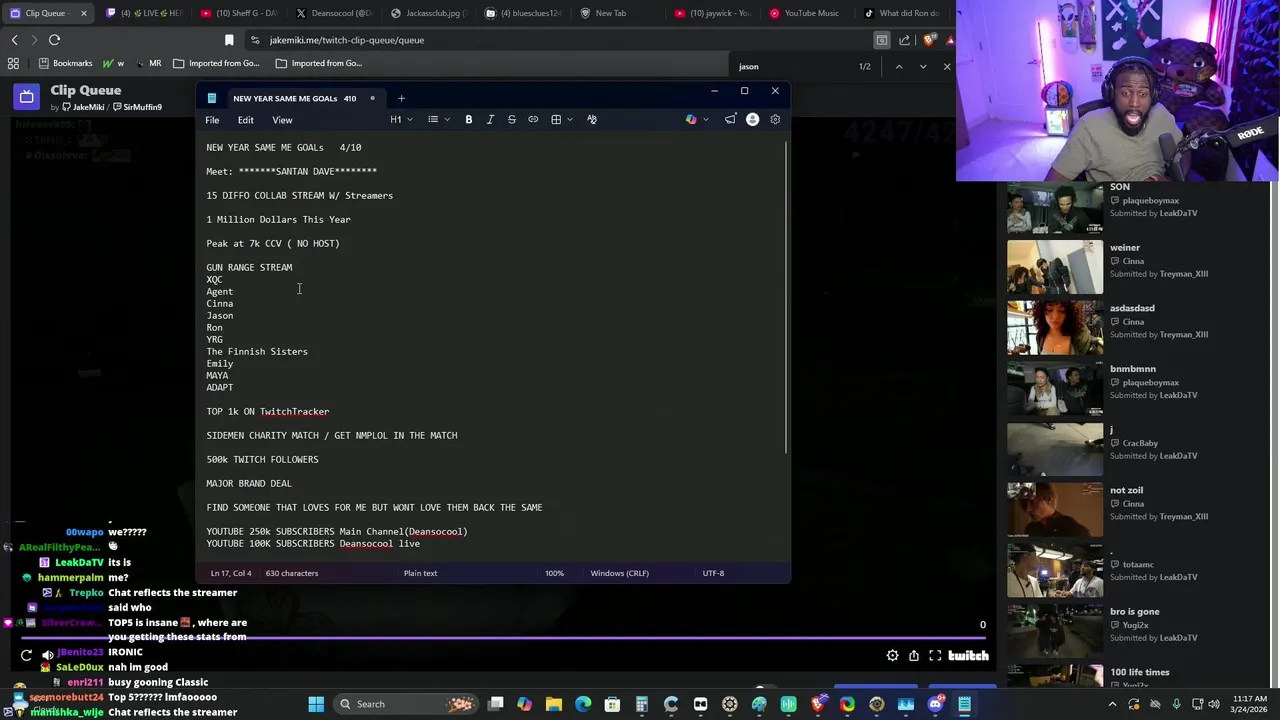Open Windows Start menu
The width and height of the screenshot is (1280, 720).
coord(316,704)
